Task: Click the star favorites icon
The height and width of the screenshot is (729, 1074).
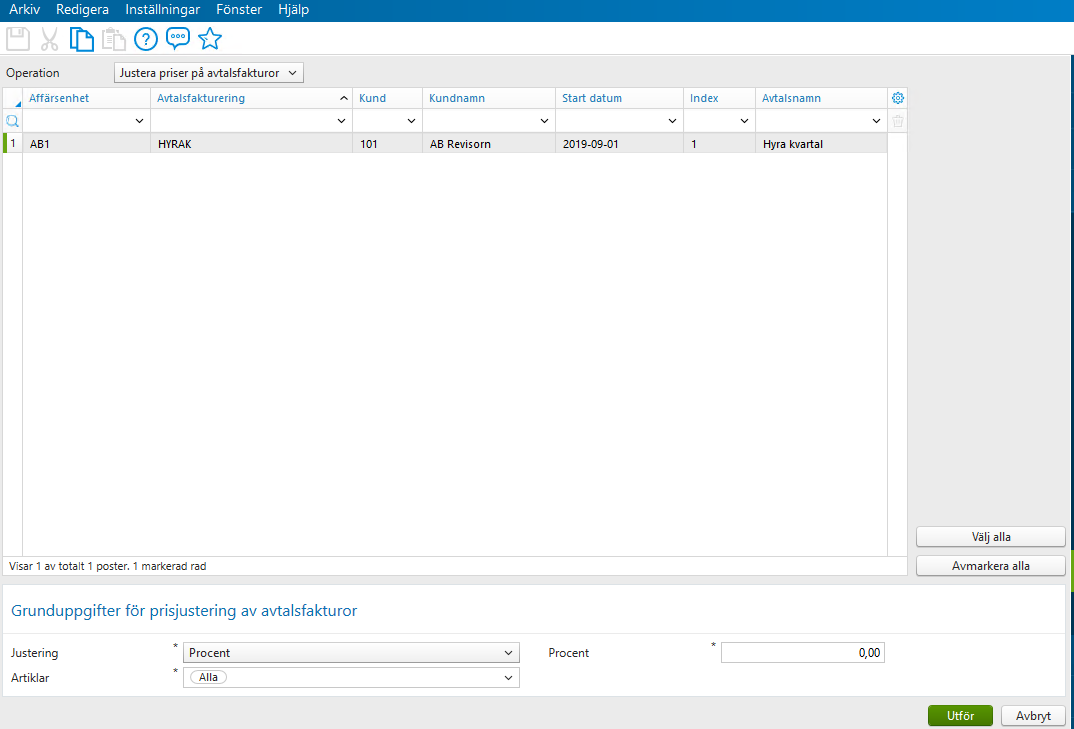Action: pyautogui.click(x=210, y=38)
